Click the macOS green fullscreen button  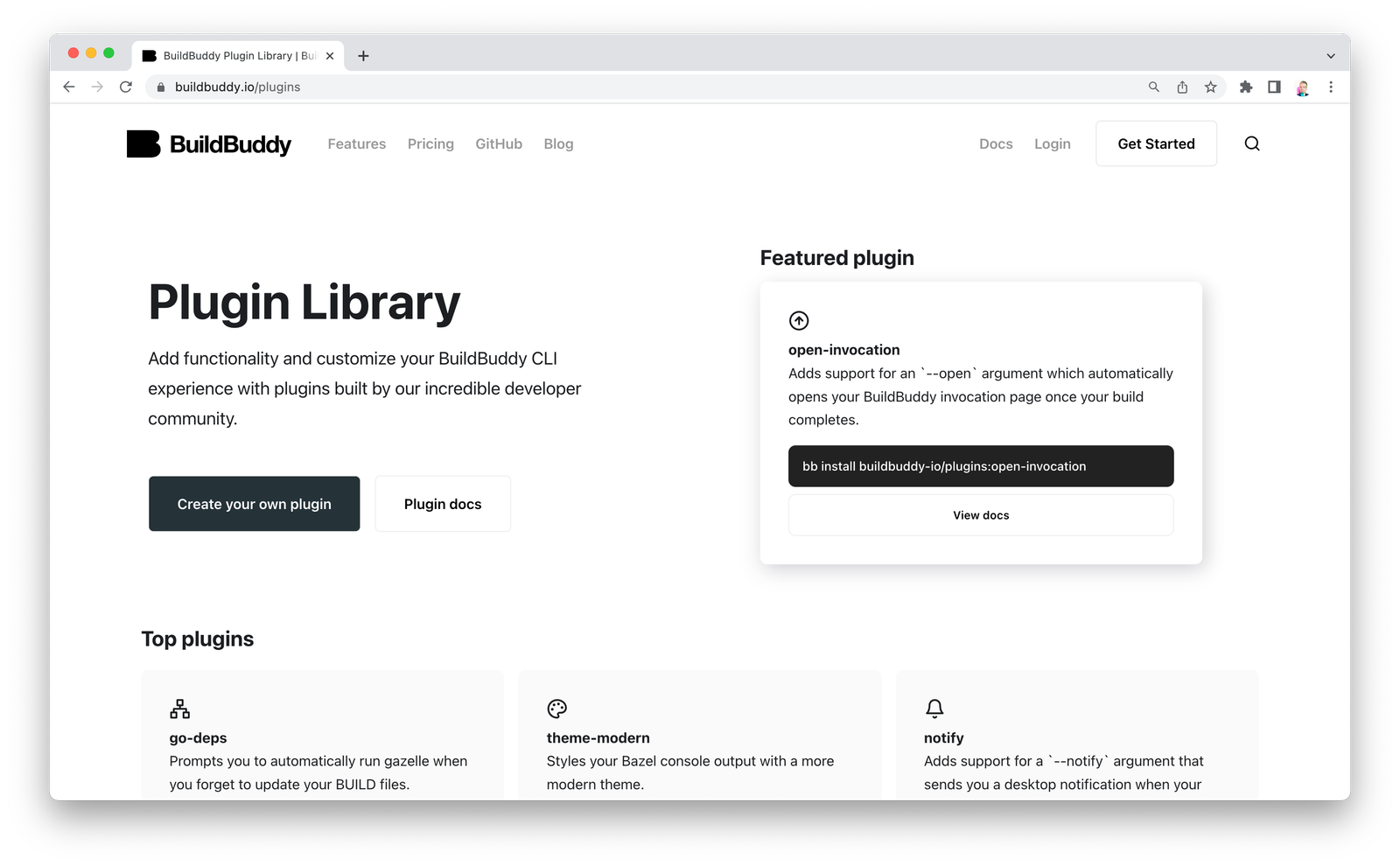(x=108, y=53)
